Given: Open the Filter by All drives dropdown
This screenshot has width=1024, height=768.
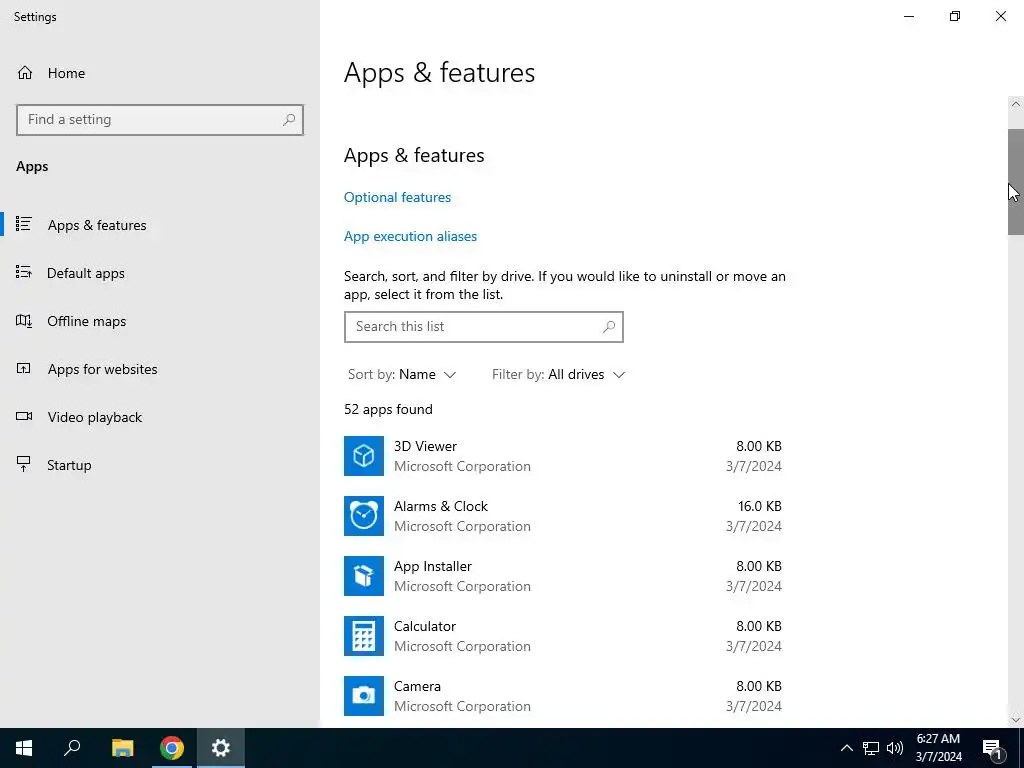Looking at the screenshot, I should tap(558, 374).
